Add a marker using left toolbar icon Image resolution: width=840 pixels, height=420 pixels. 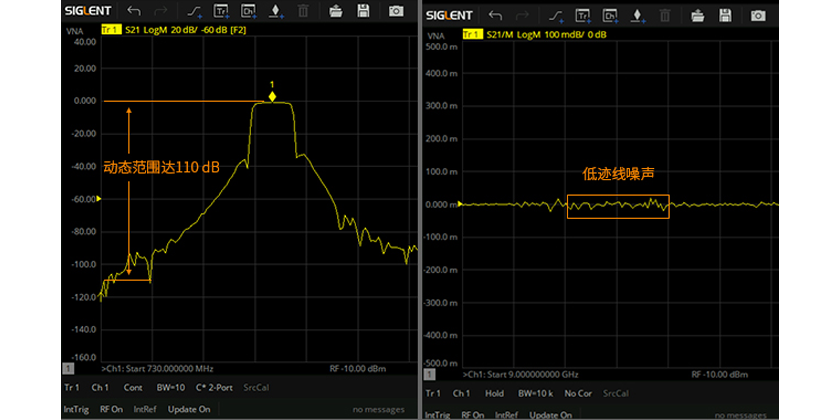click(276, 12)
